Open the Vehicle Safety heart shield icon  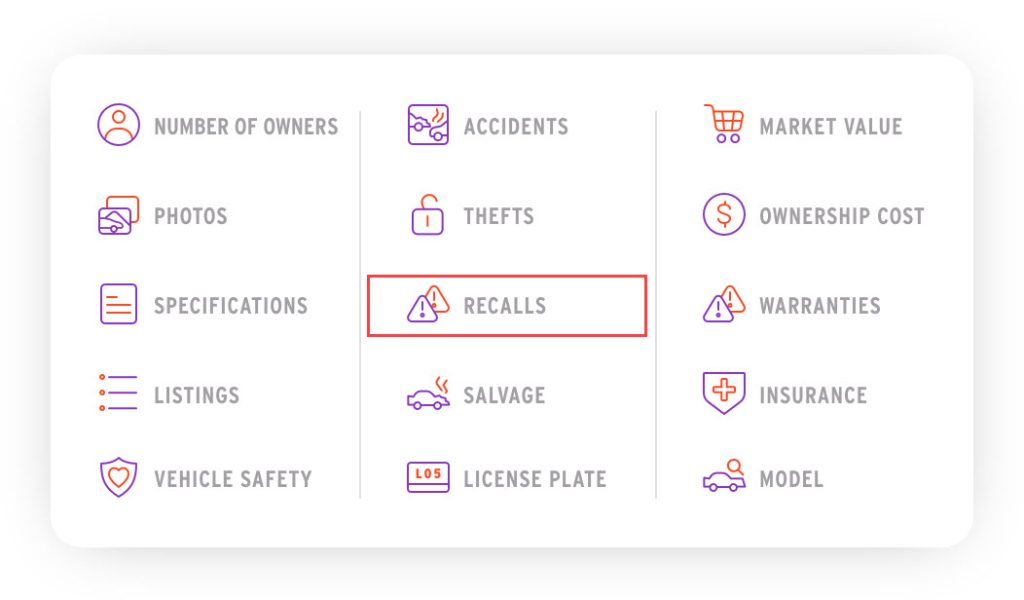click(118, 477)
